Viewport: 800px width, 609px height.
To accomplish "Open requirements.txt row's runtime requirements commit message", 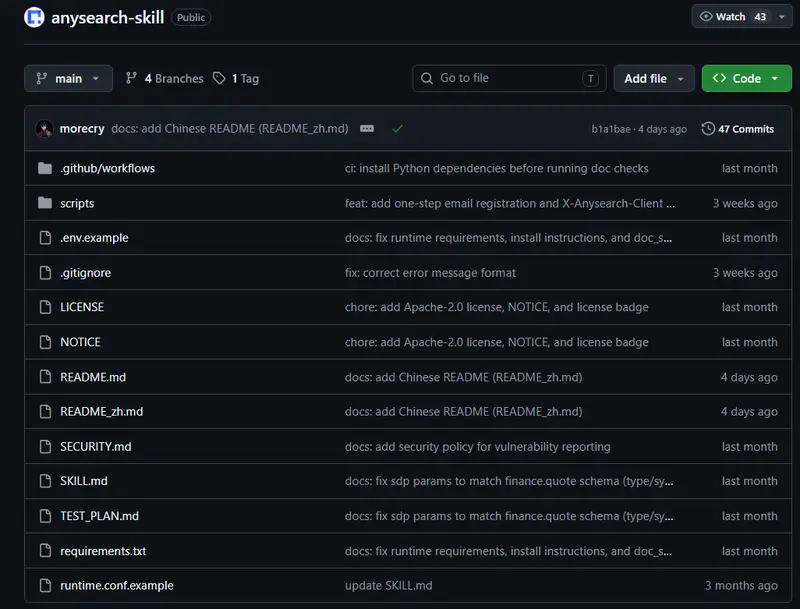I will pyautogui.click(x=508, y=551).
